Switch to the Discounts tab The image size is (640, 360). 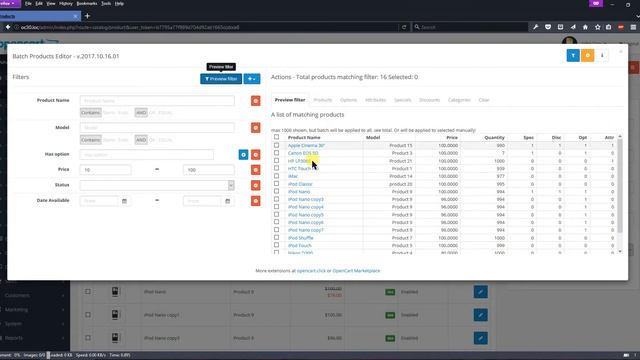pos(429,100)
